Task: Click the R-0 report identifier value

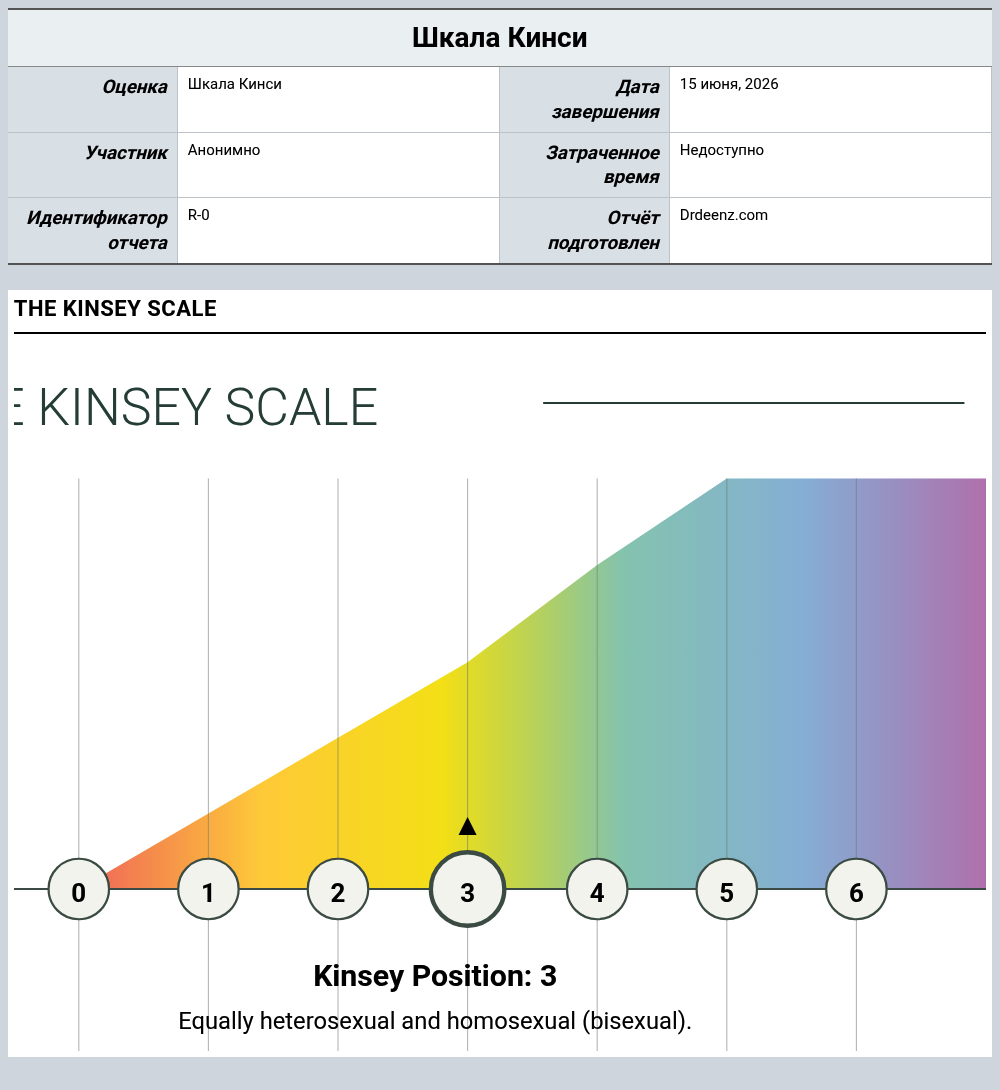Action: pyautogui.click(x=199, y=215)
